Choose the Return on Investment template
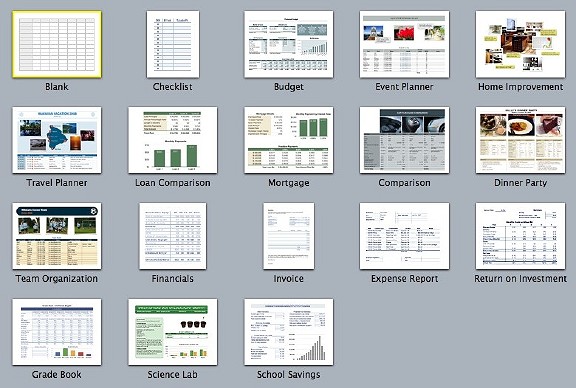 520,236
